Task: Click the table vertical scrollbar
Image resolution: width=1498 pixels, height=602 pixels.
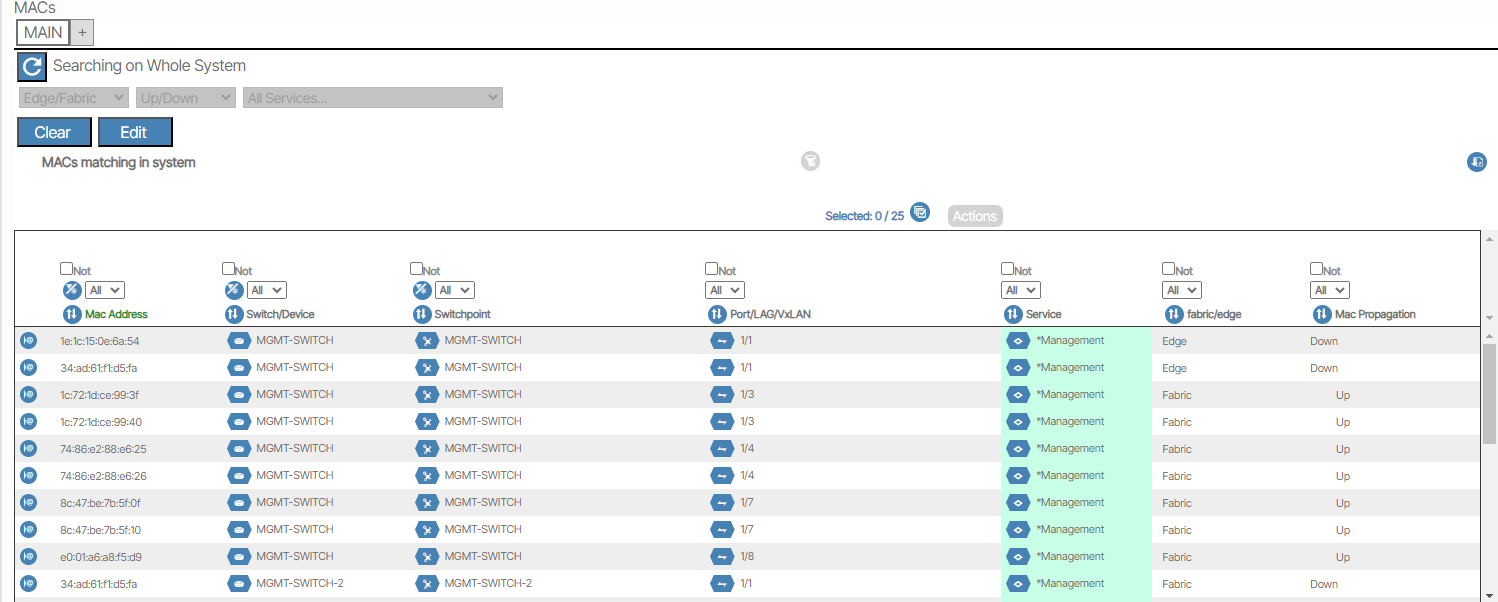Action: tap(1489, 390)
